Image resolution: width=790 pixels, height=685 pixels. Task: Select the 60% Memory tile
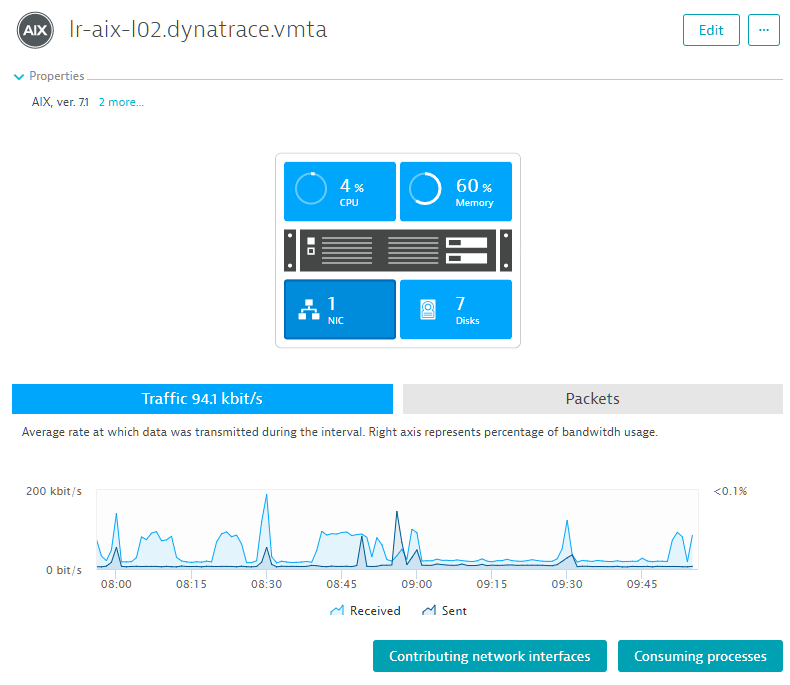455,191
